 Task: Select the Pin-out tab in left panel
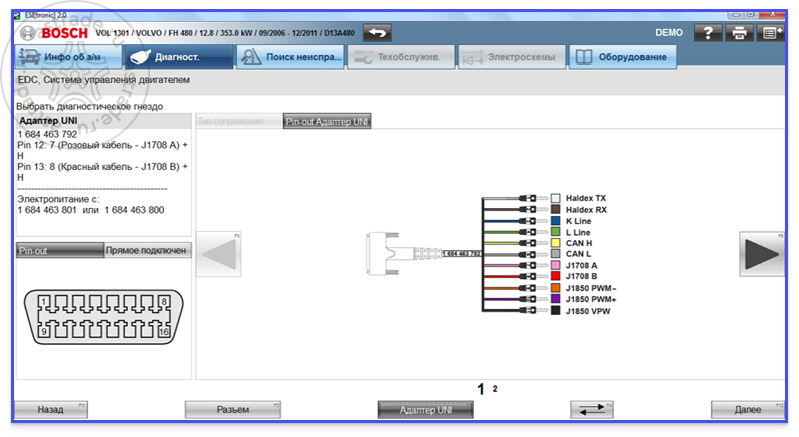tap(60, 250)
